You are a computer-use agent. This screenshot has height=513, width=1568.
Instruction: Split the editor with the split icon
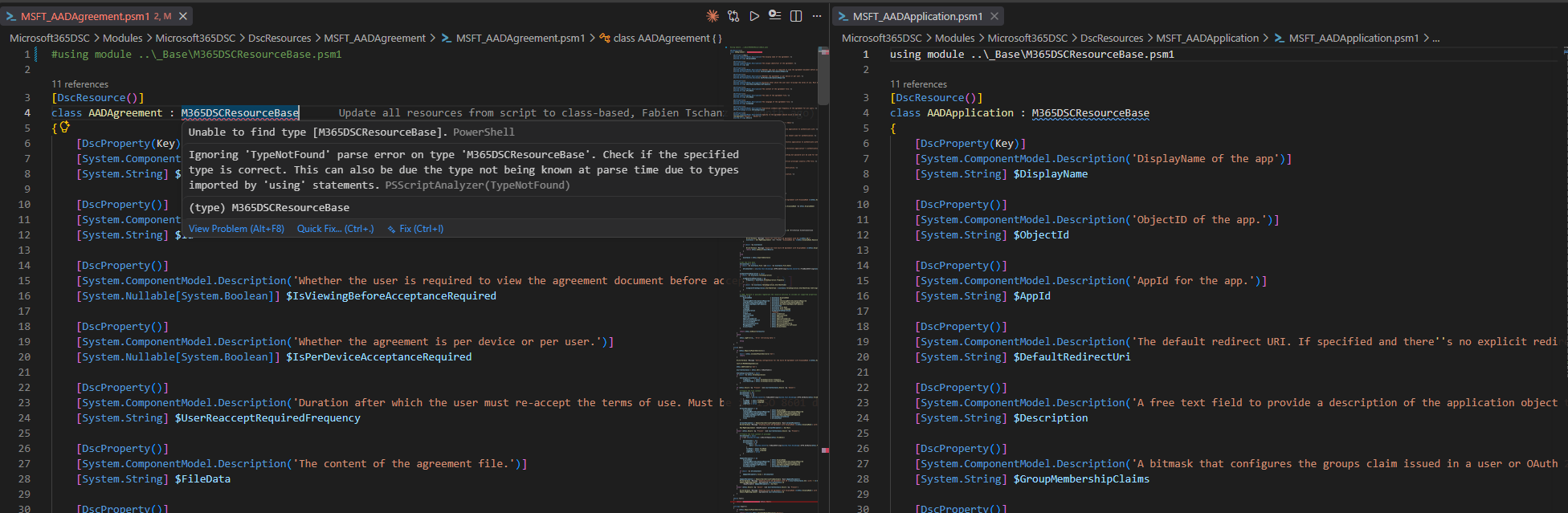pos(796,16)
